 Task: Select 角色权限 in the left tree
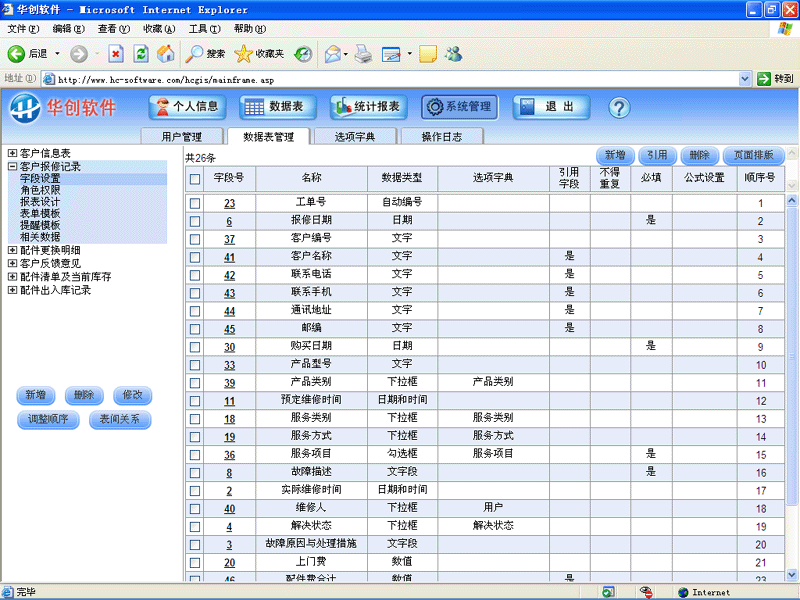[40, 190]
